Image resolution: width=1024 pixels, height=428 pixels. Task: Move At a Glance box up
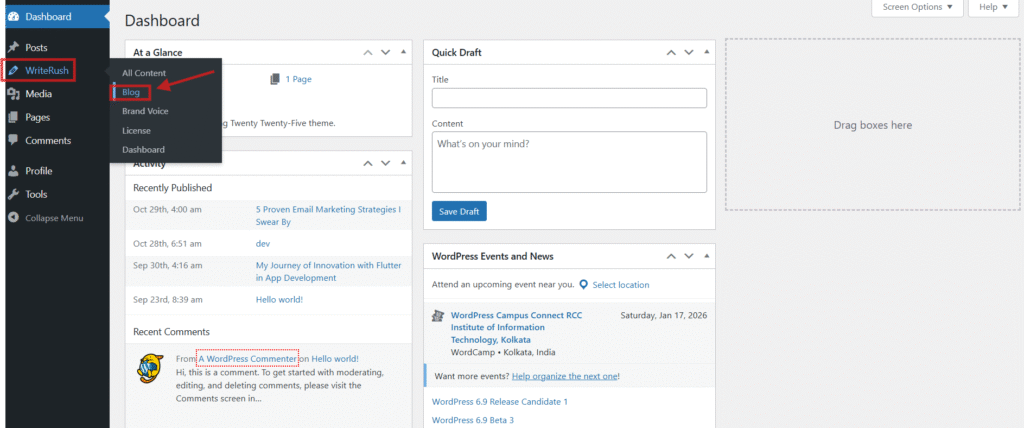368,52
